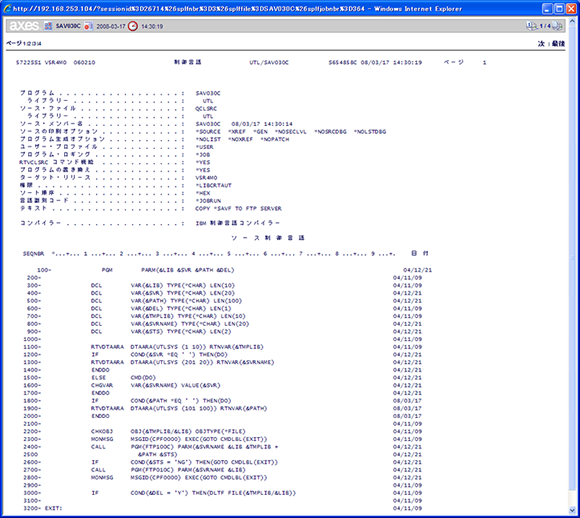Screen dimensions: 580x518
Task: Go to page 4 in page links
Action: click(x=39, y=43)
